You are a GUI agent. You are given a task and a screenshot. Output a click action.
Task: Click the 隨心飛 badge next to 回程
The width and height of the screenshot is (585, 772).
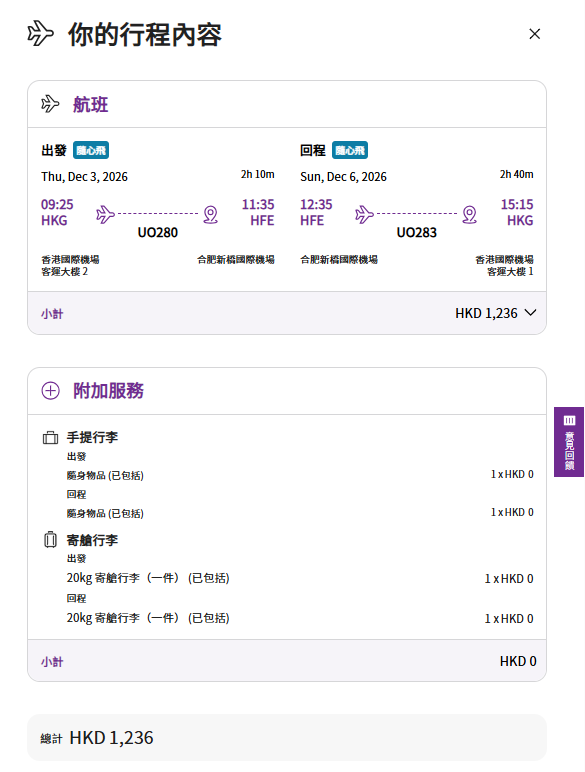(x=350, y=150)
